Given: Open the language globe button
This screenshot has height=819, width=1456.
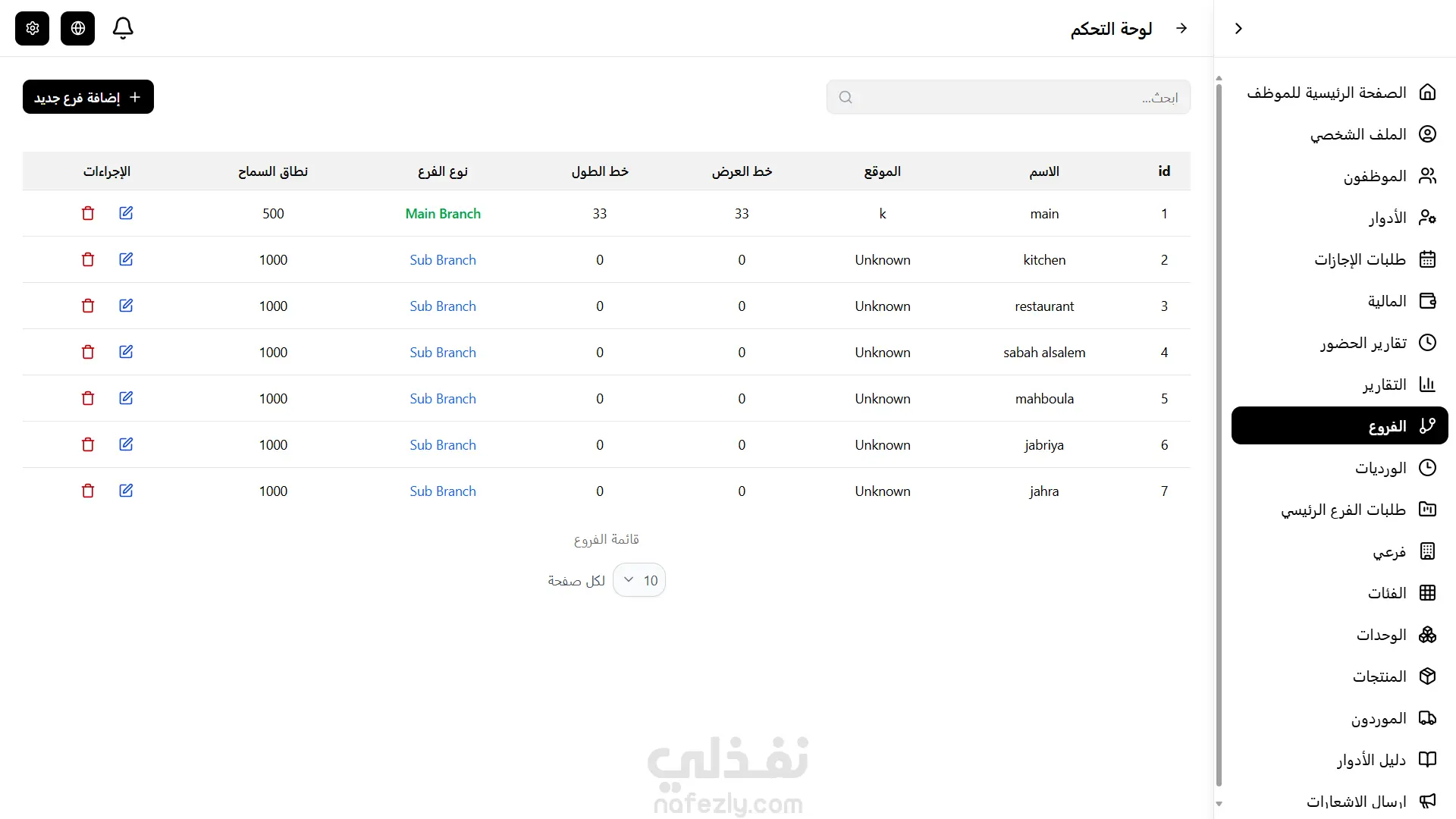Looking at the screenshot, I should (x=77, y=28).
